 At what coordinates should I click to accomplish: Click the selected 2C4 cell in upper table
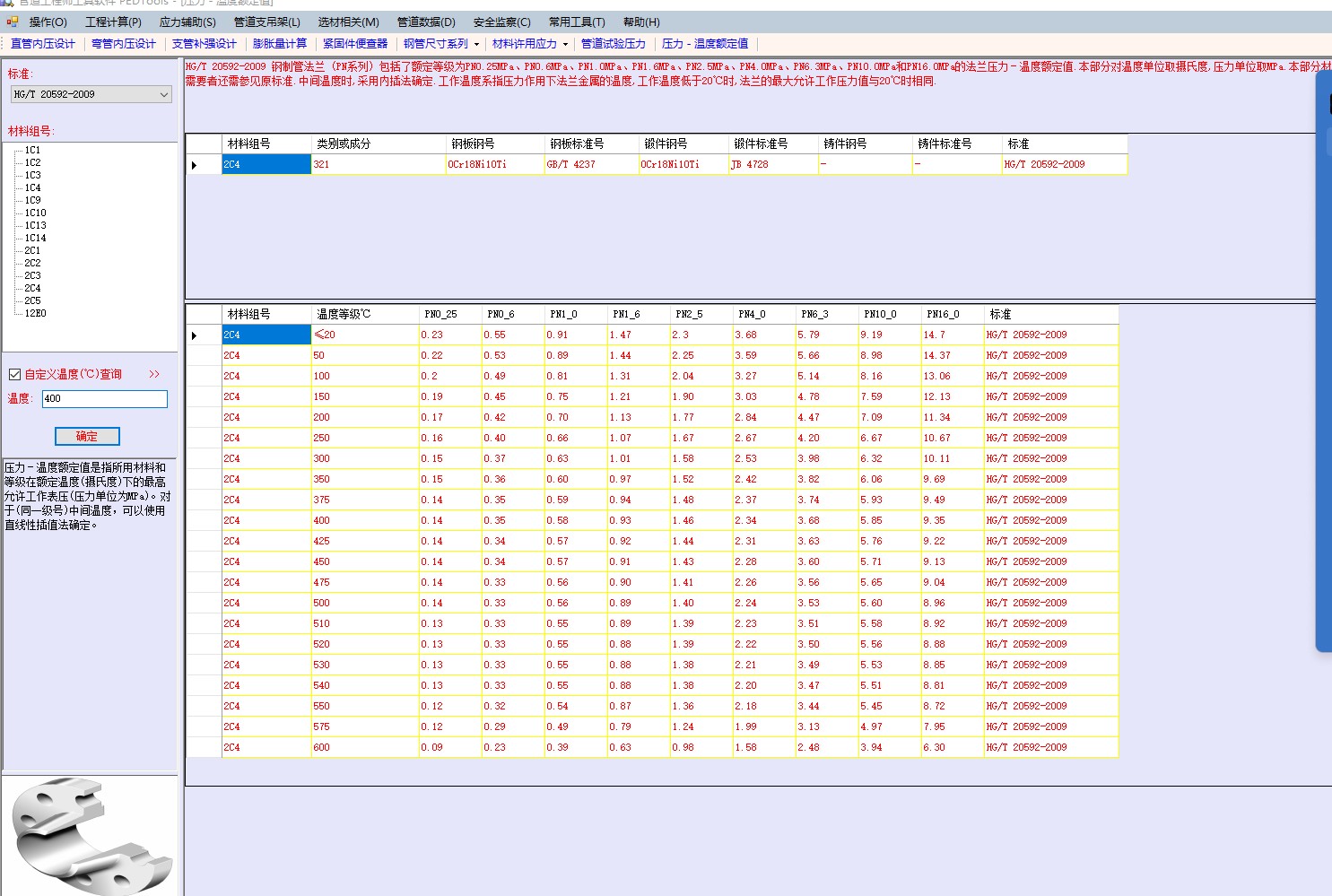(x=266, y=165)
